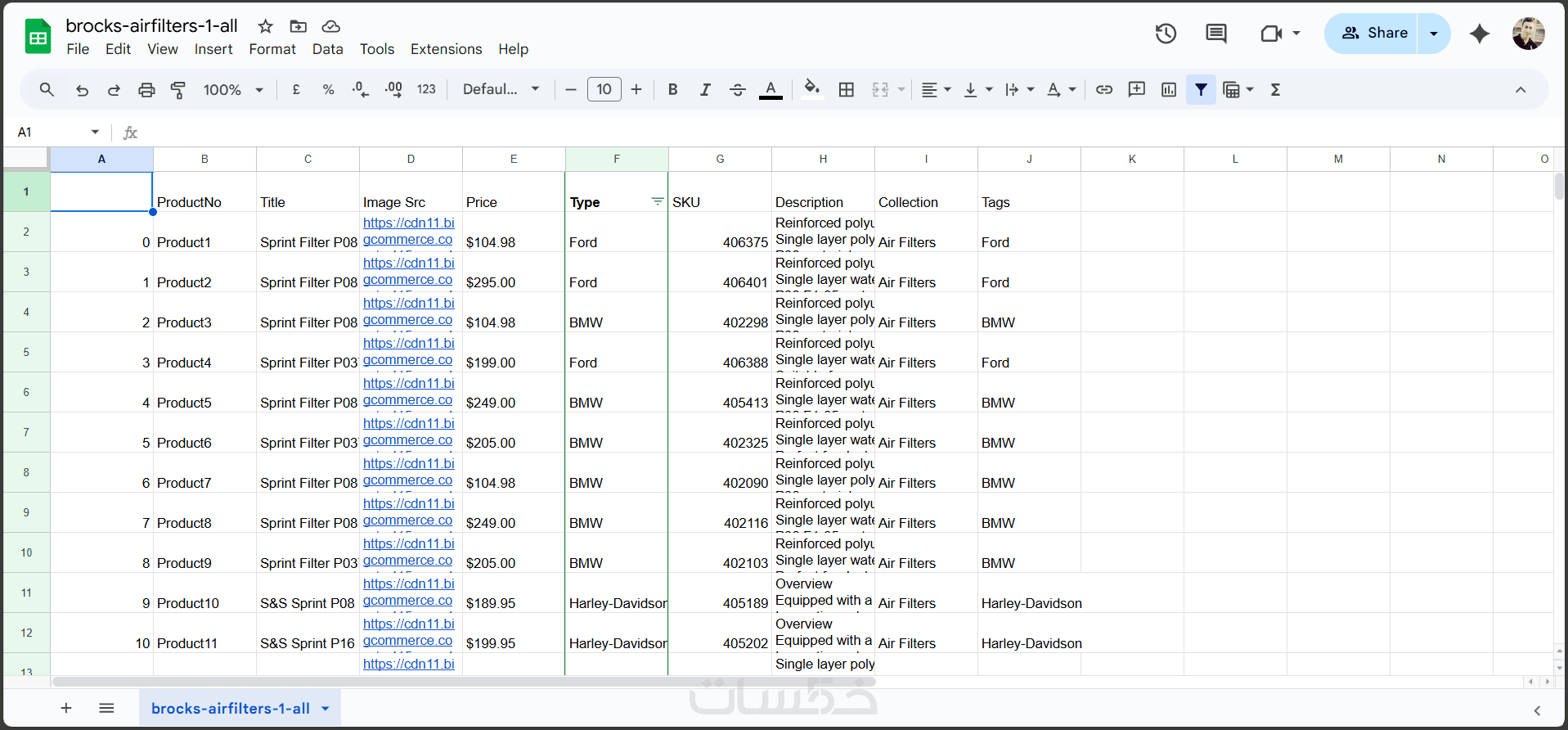This screenshot has height=730, width=1568.
Task: Open the Extensions menu
Action: tap(446, 49)
